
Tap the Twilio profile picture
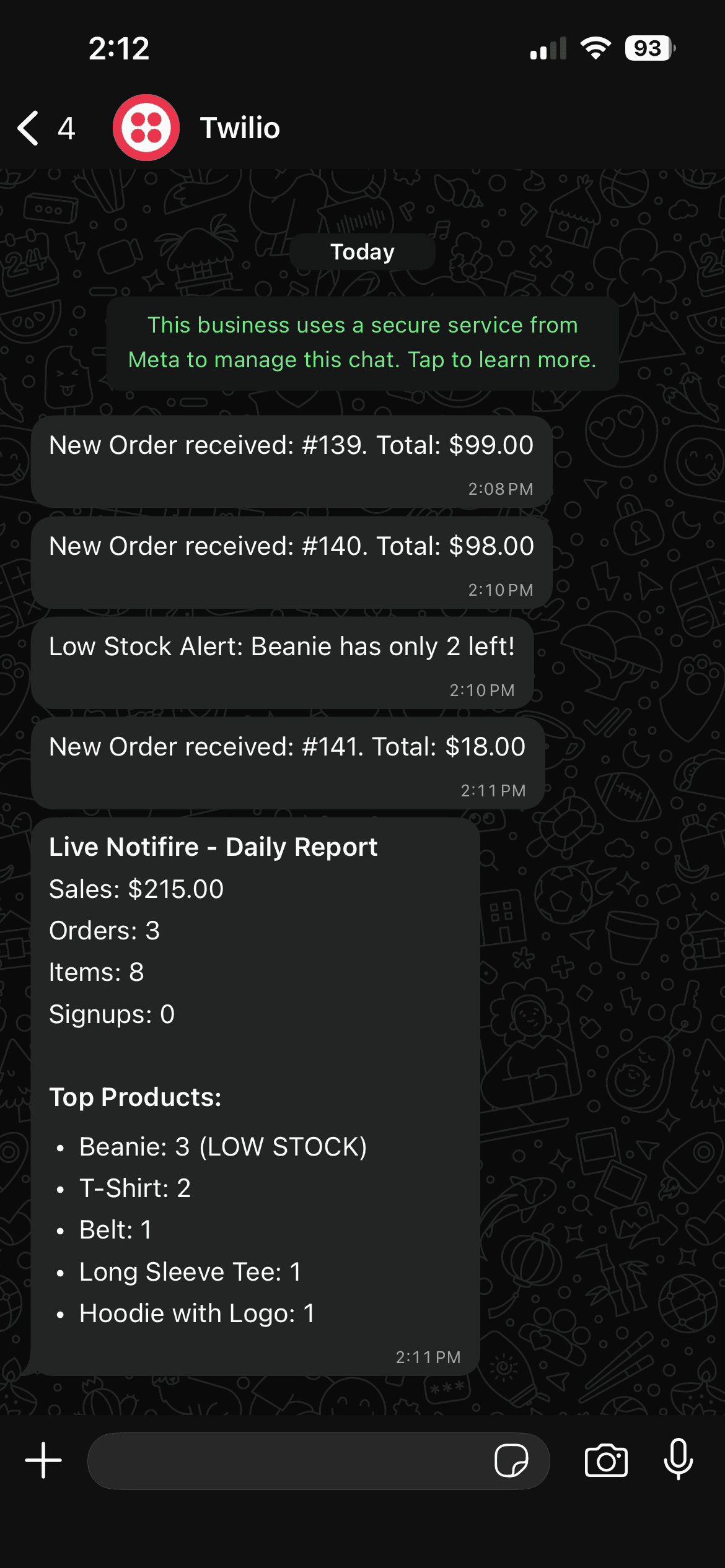(146, 126)
